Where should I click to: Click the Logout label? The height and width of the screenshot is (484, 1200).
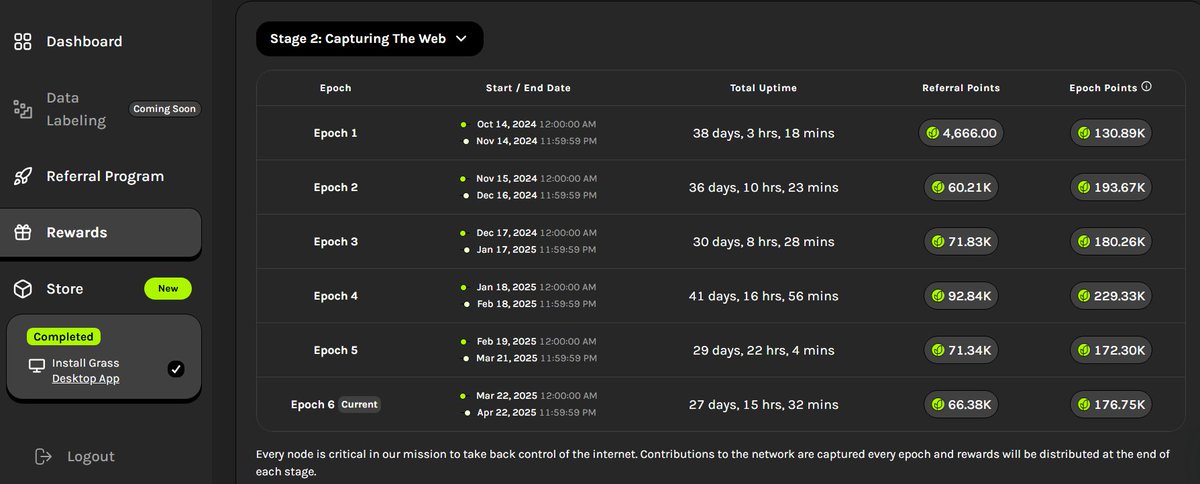tap(91, 456)
